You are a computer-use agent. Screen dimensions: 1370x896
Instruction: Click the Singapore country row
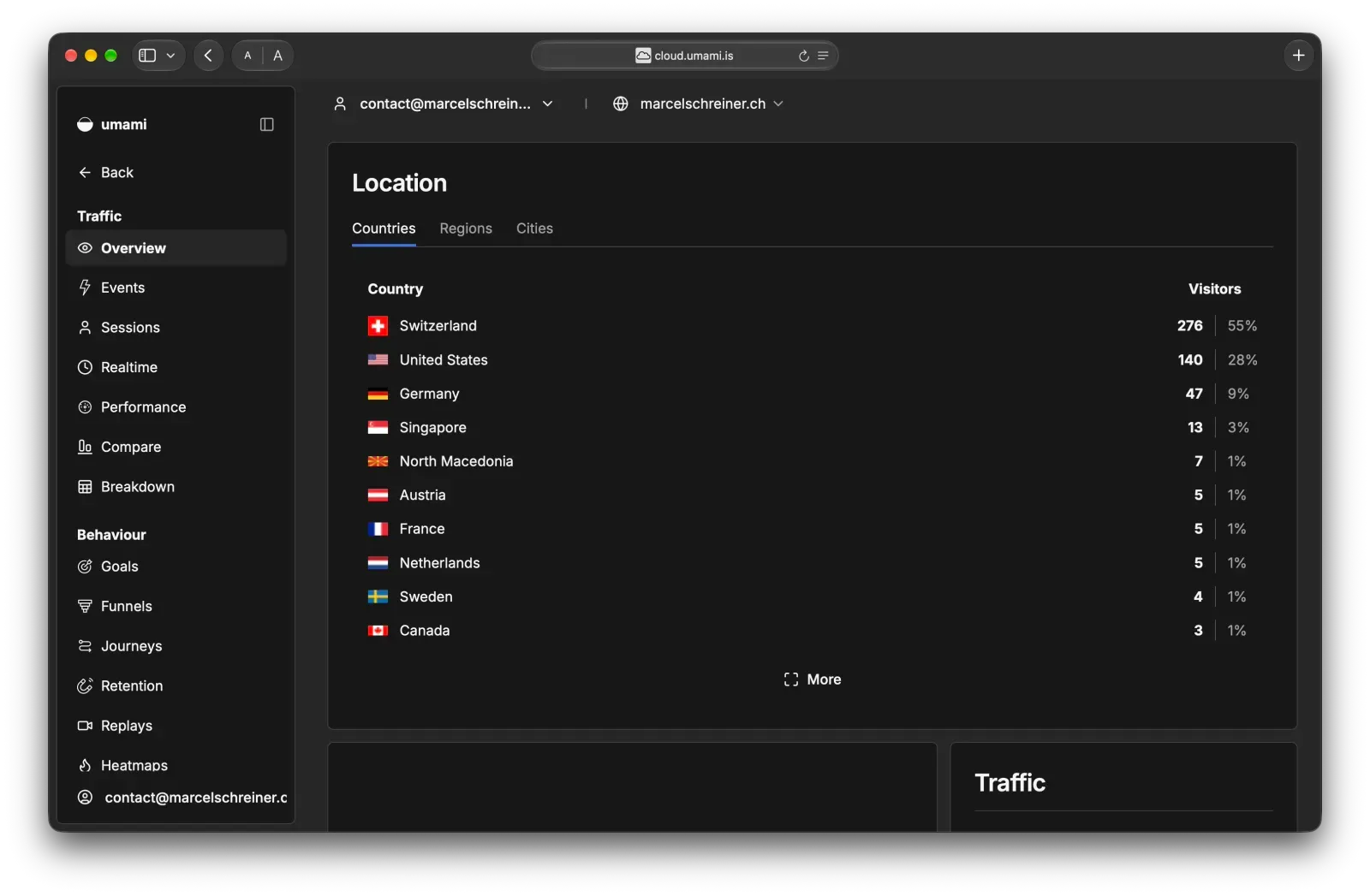[813, 428]
